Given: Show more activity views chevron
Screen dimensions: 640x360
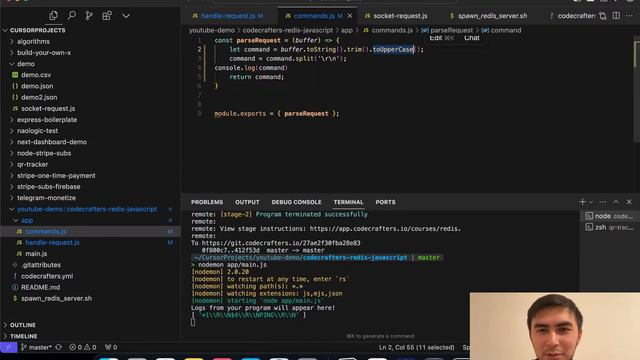Looking at the screenshot, I should tap(126, 16).
